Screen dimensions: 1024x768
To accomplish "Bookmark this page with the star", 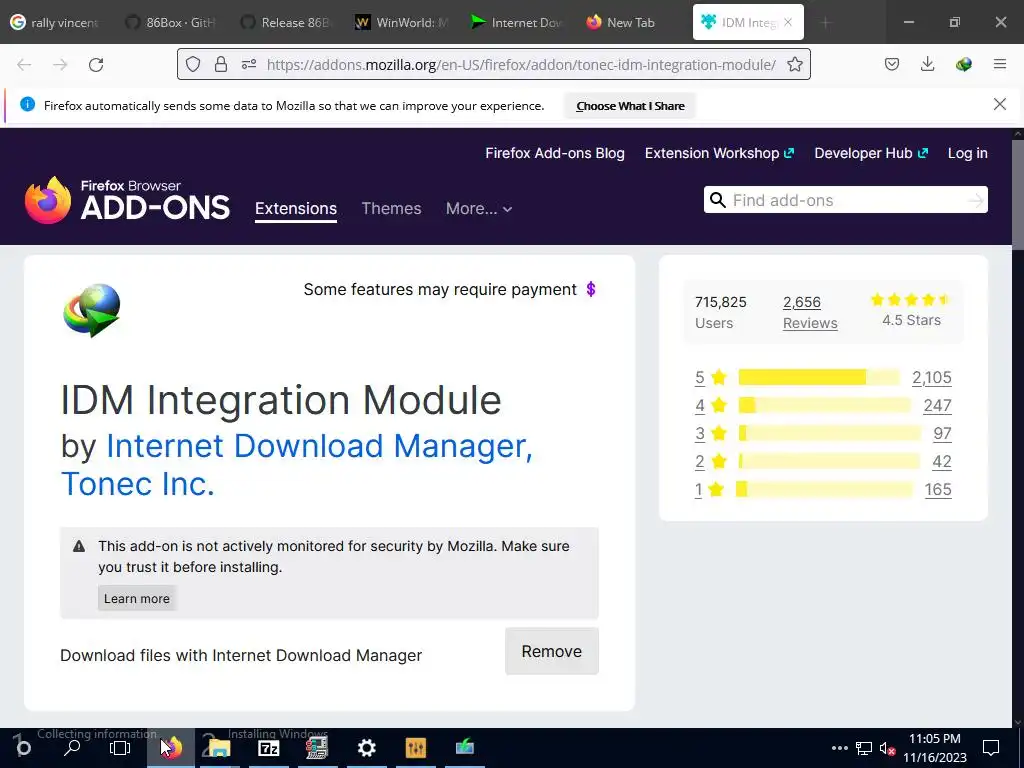I will [x=795, y=64].
